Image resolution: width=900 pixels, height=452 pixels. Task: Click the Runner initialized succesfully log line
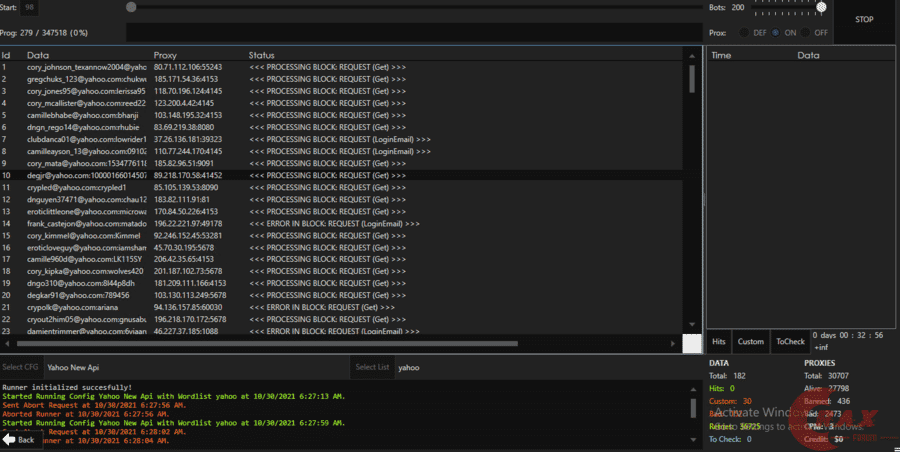point(67,388)
